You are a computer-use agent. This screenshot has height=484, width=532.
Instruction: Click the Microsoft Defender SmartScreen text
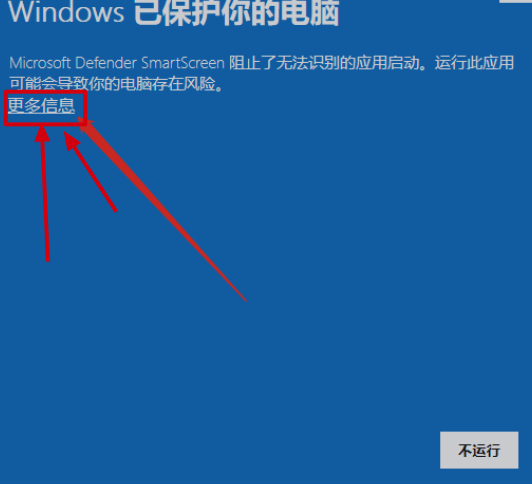pyautogui.click(x=117, y=63)
